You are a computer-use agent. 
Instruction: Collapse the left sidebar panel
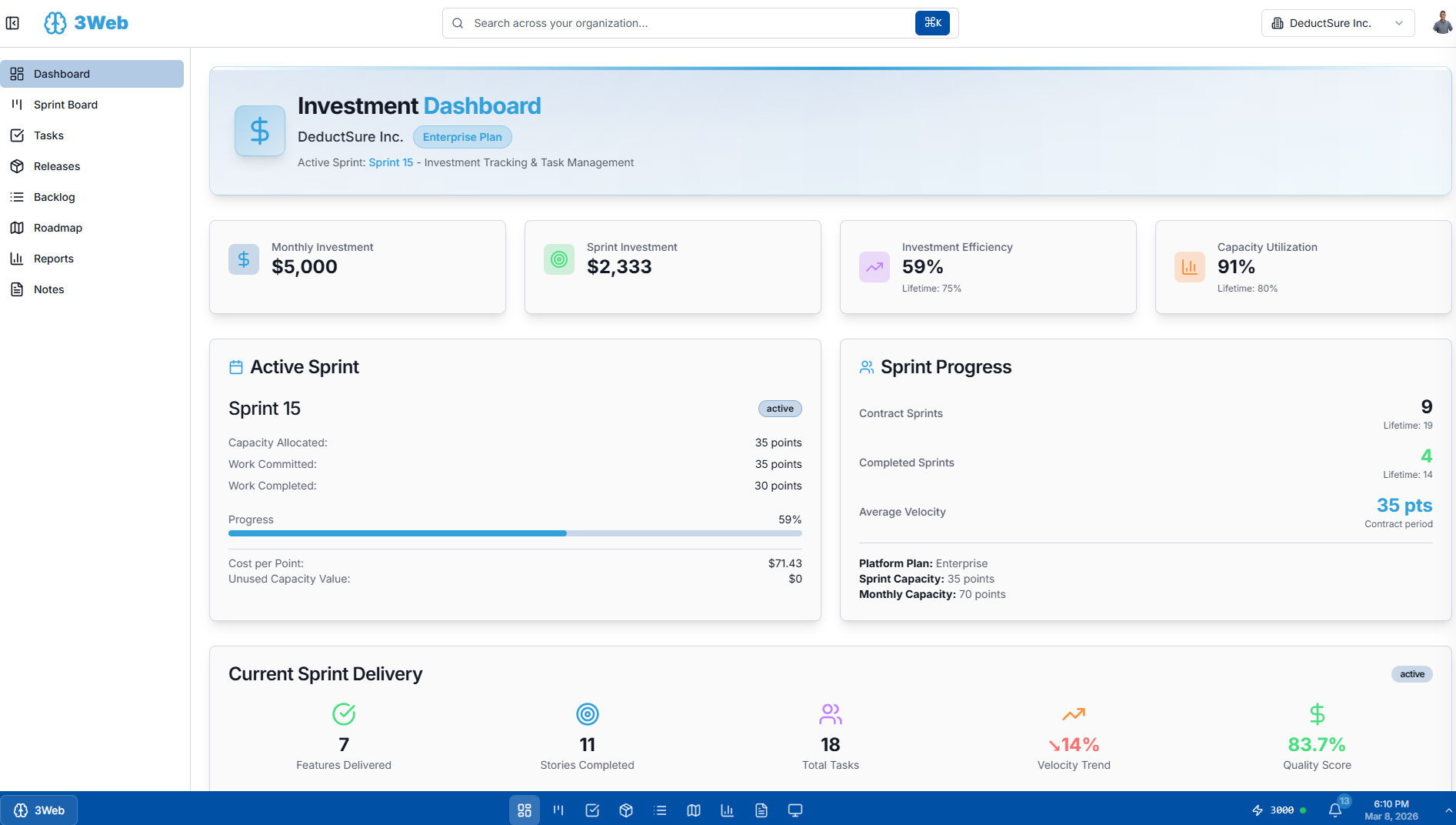pos(12,23)
